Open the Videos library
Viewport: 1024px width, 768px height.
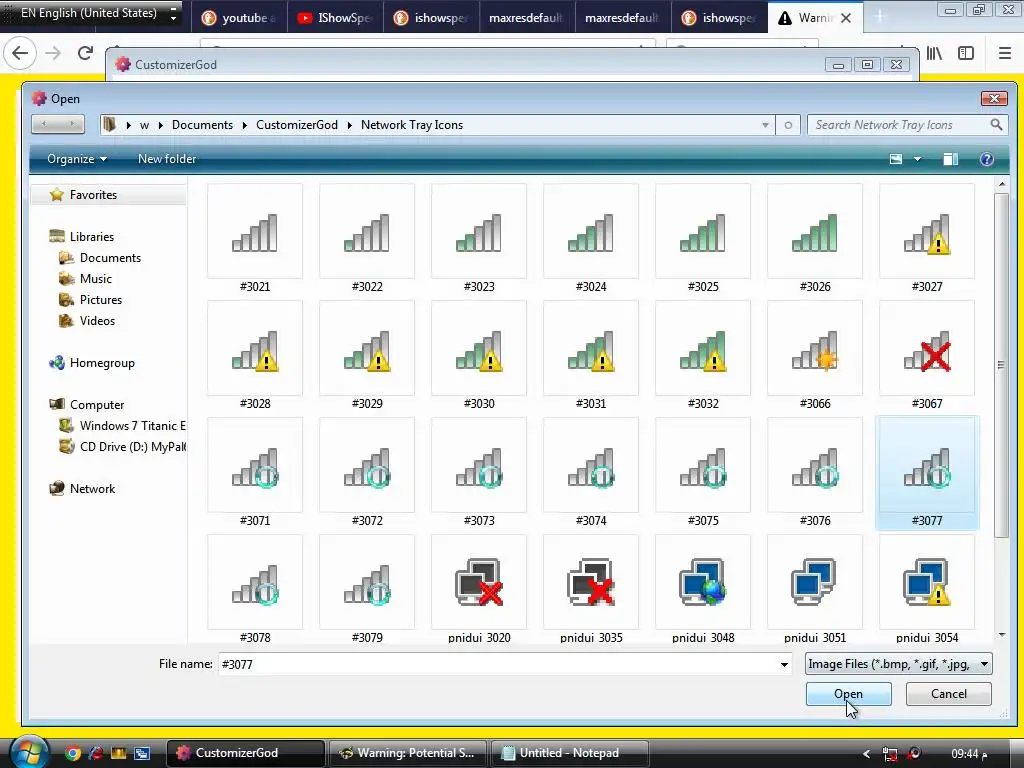[97, 320]
